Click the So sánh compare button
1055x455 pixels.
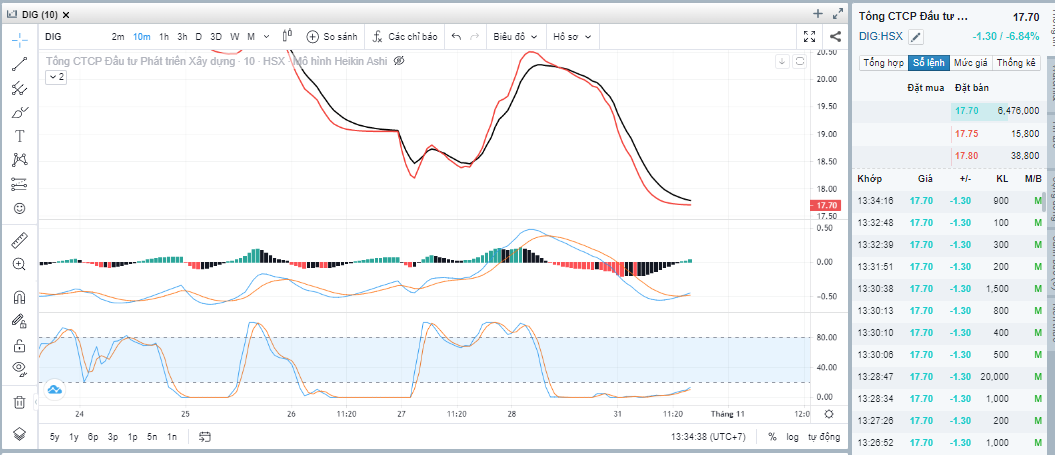coord(332,36)
